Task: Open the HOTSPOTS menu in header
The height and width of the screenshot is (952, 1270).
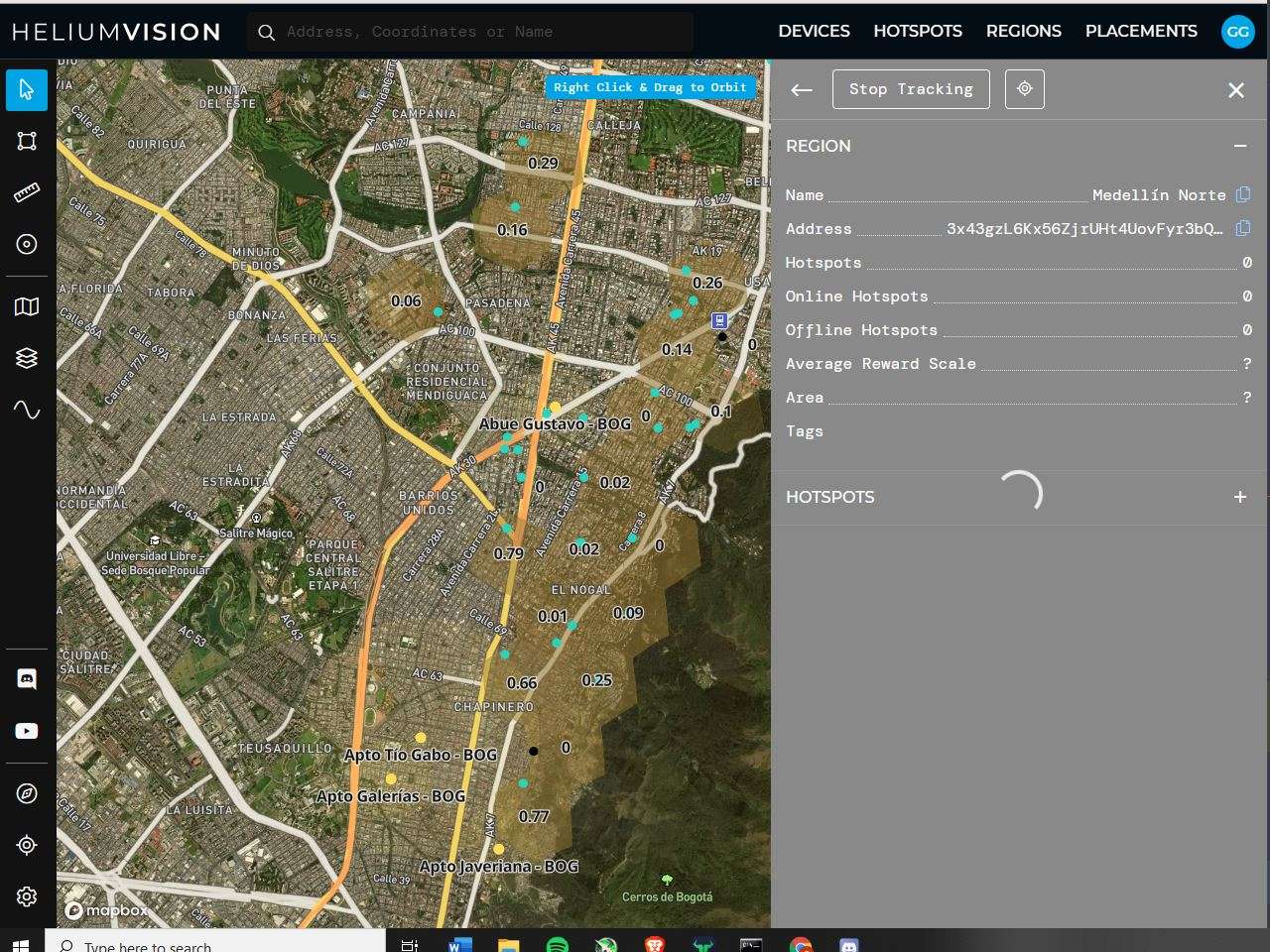Action: 918,31
